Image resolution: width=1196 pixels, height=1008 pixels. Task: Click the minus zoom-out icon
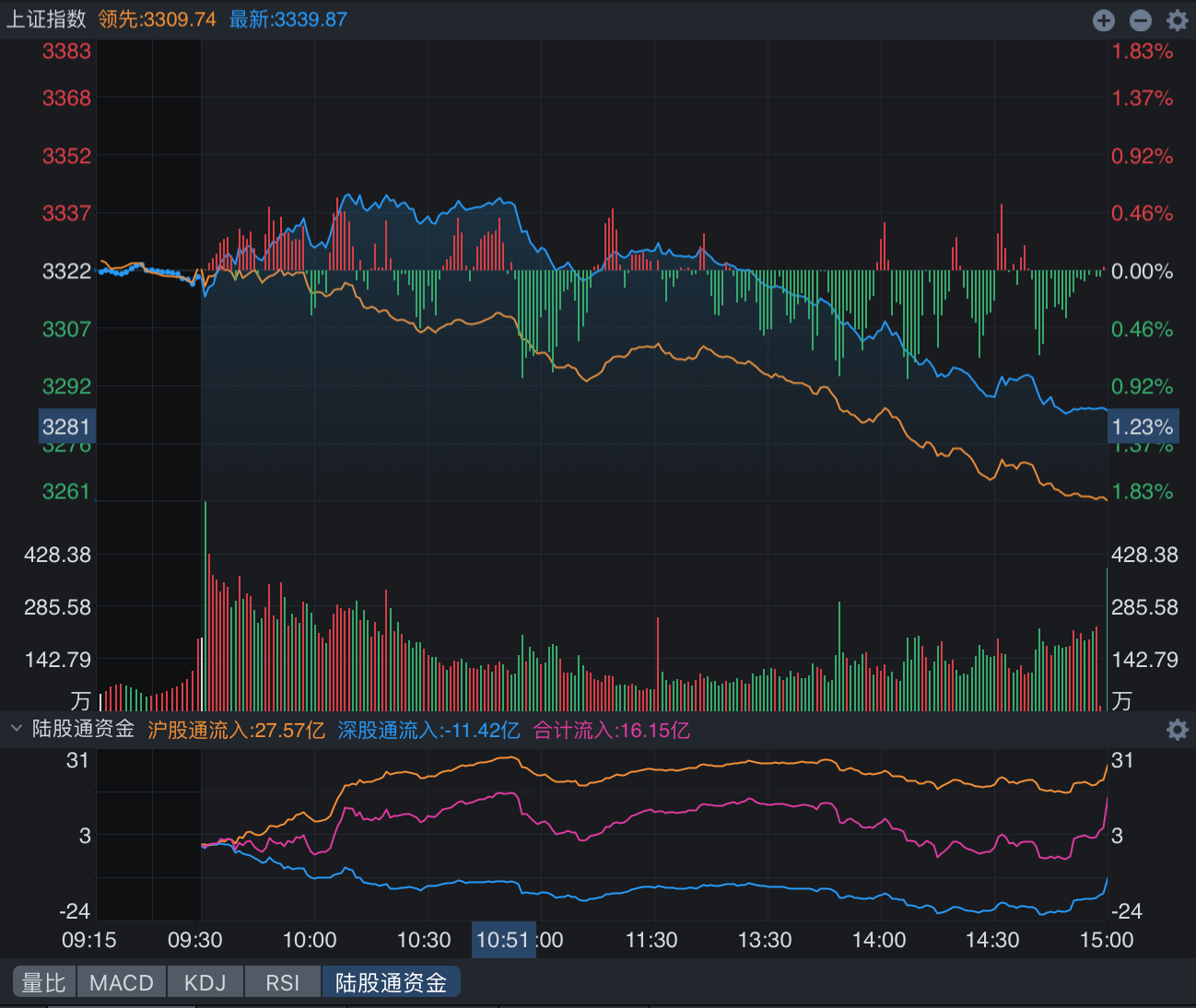tap(1140, 20)
